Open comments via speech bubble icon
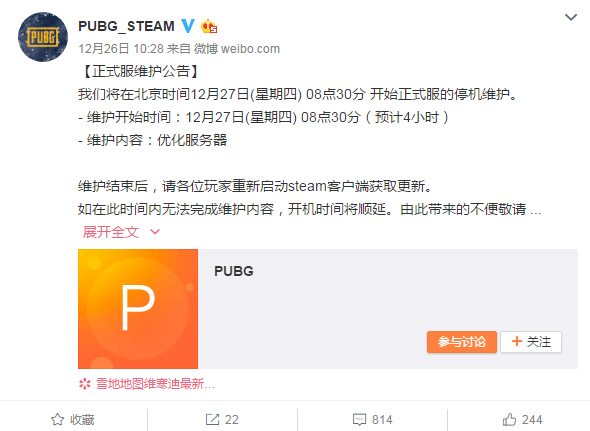This screenshot has height=431, width=590. pos(359,420)
